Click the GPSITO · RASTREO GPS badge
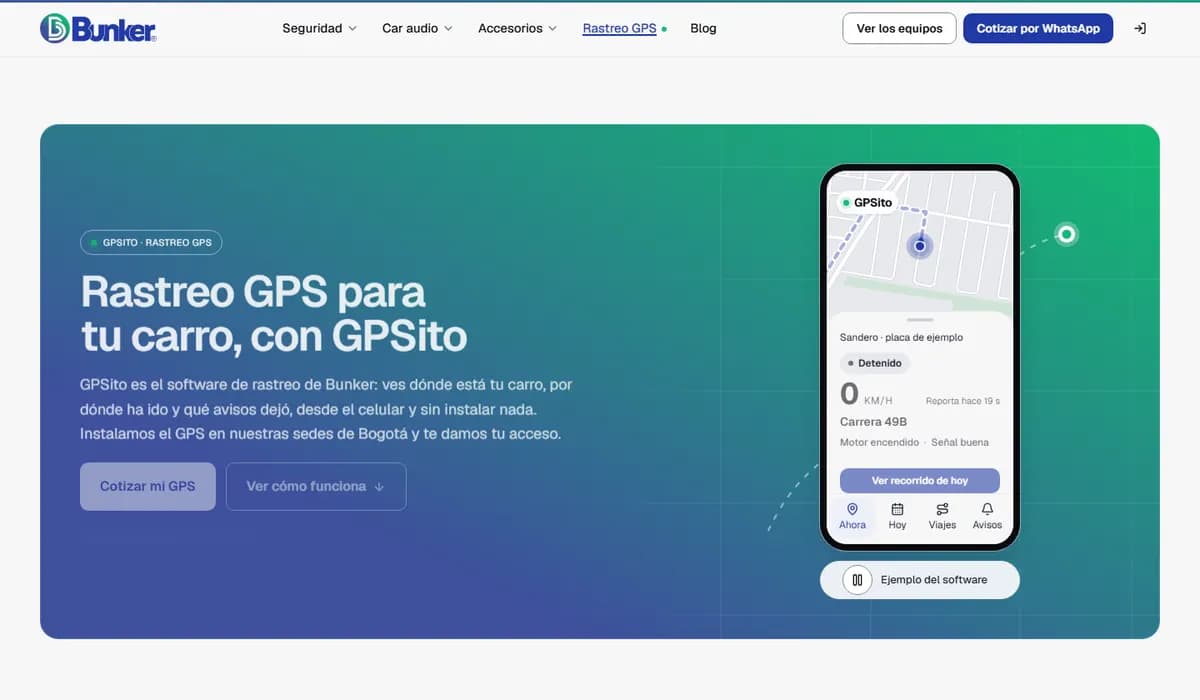This screenshot has width=1200, height=700. [x=151, y=242]
